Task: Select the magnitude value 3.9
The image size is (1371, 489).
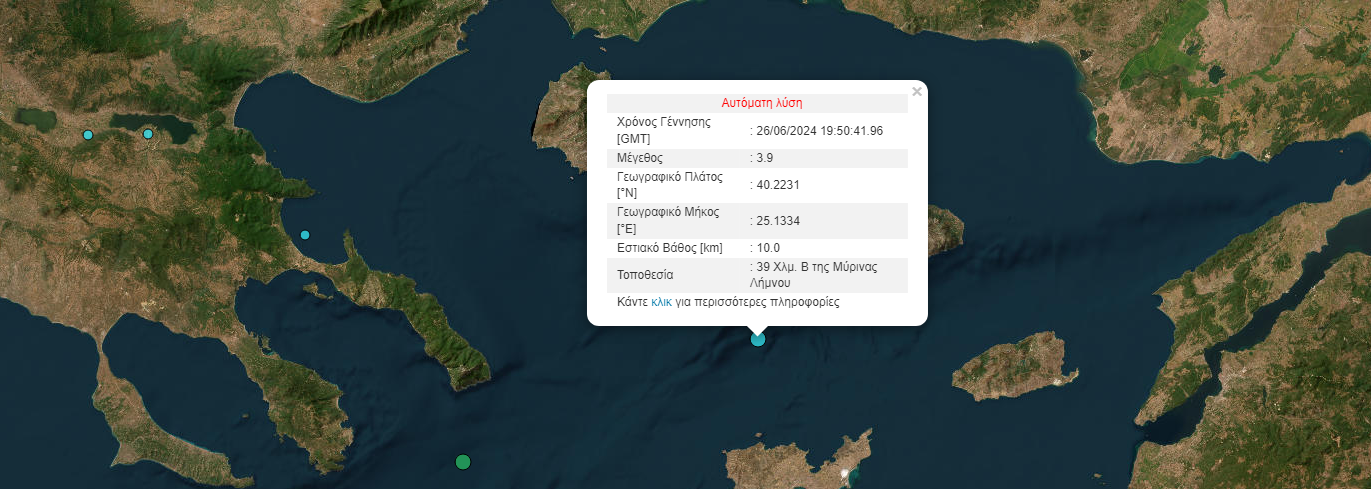Action: (x=765, y=158)
